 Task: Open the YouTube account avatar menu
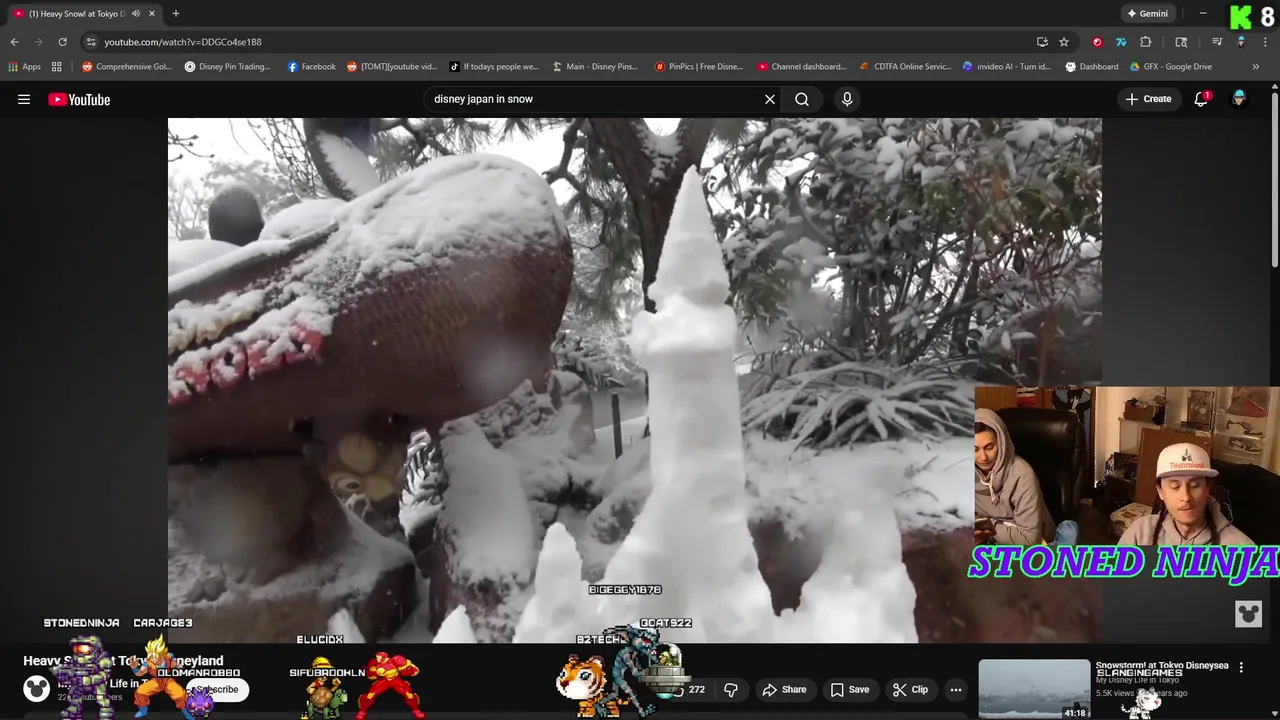click(1239, 99)
